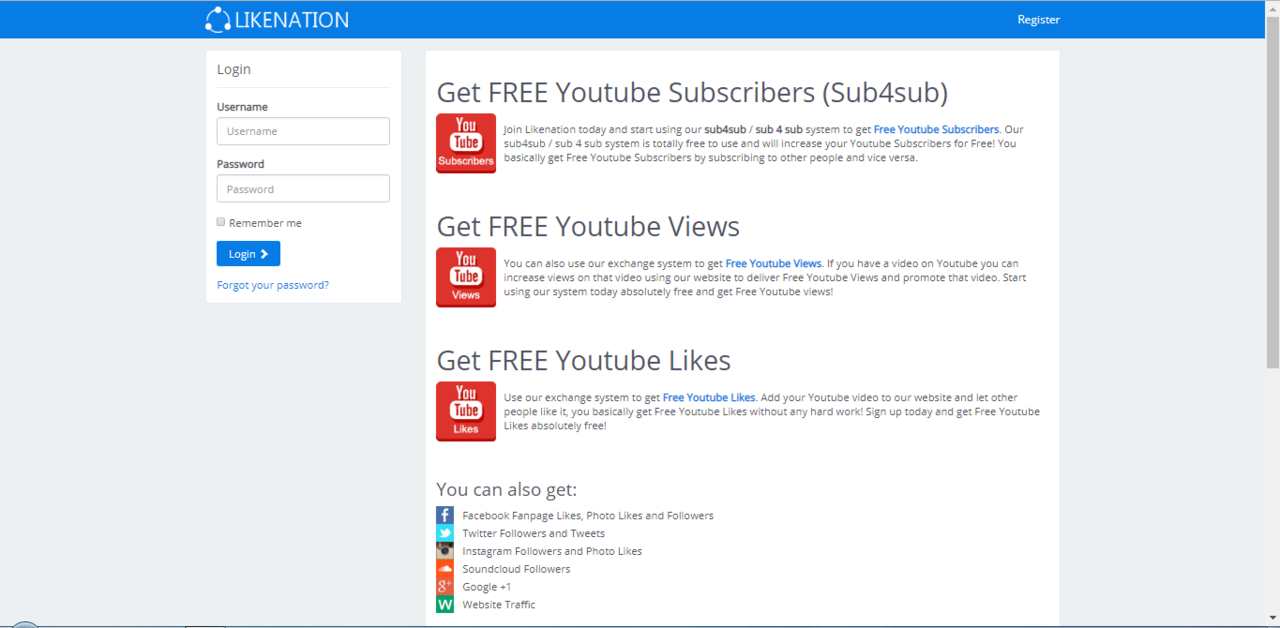
Task: Click the YouTube Likes red icon
Action: click(466, 411)
